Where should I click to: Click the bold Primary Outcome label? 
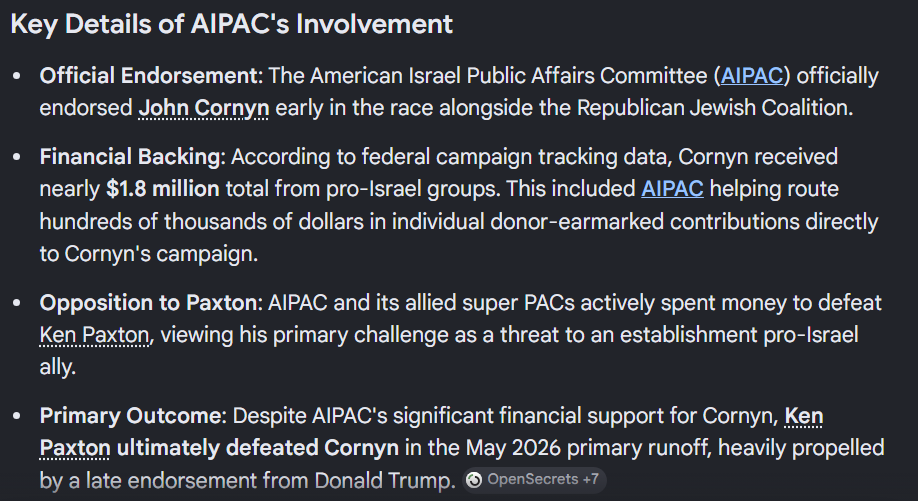pos(130,416)
